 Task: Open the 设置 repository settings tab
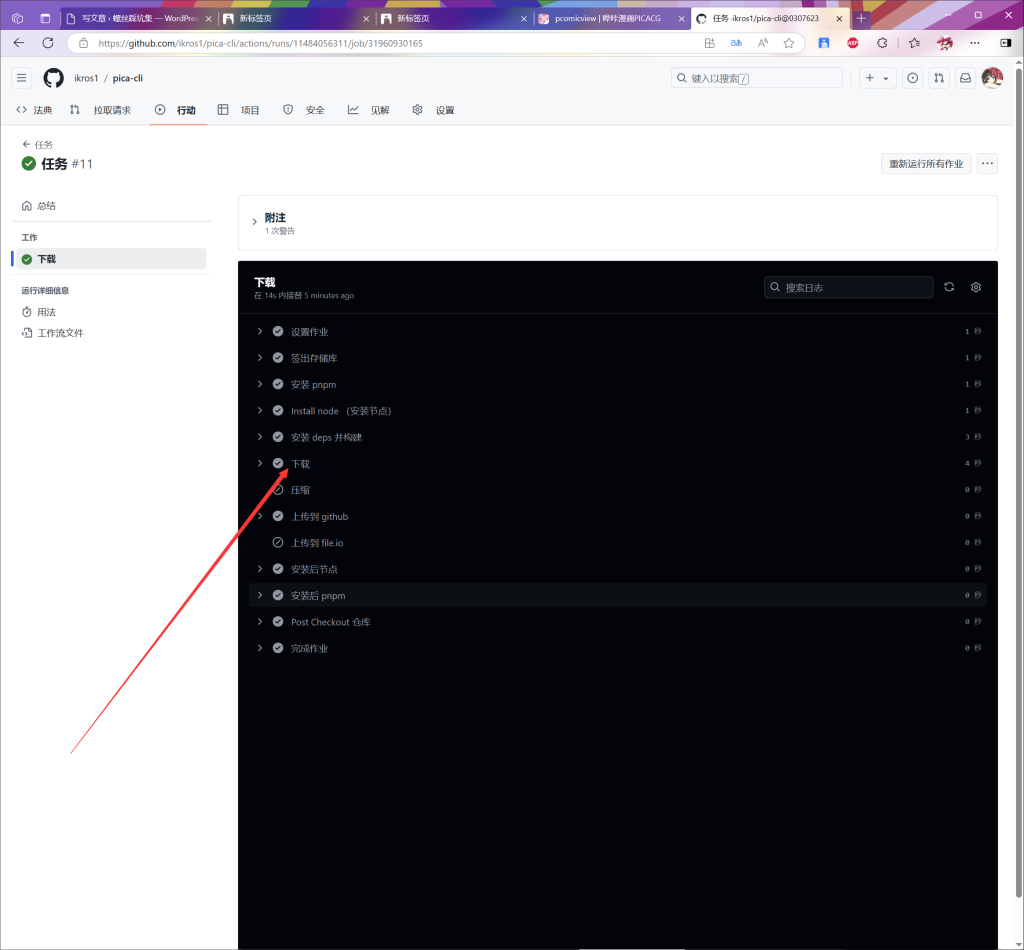pos(434,110)
